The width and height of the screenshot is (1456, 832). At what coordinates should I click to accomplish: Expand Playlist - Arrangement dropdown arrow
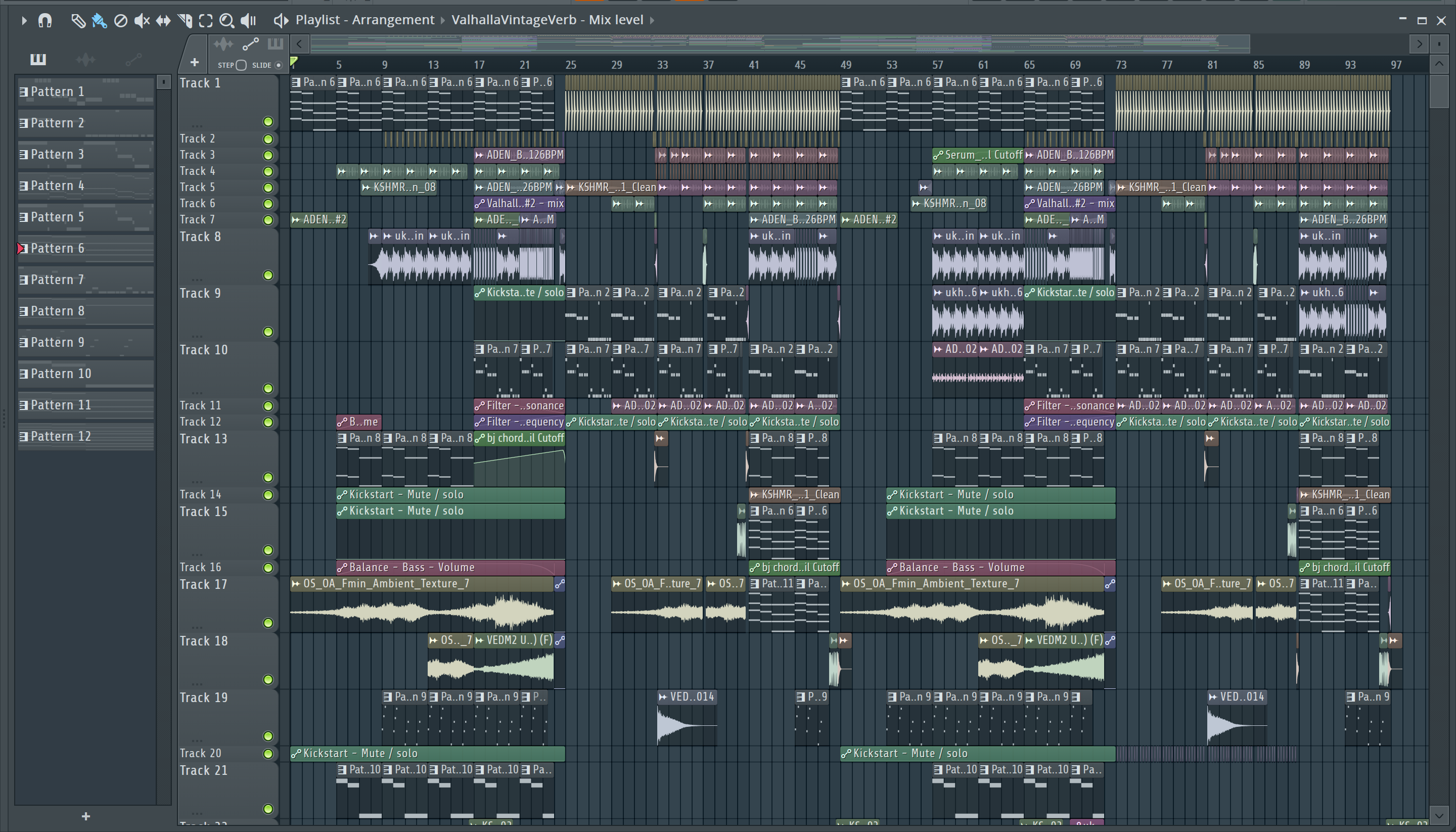pos(442,21)
